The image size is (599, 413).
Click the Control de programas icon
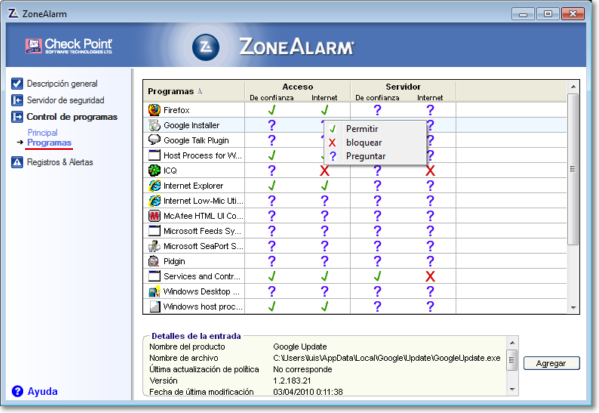pyautogui.click(x=17, y=117)
